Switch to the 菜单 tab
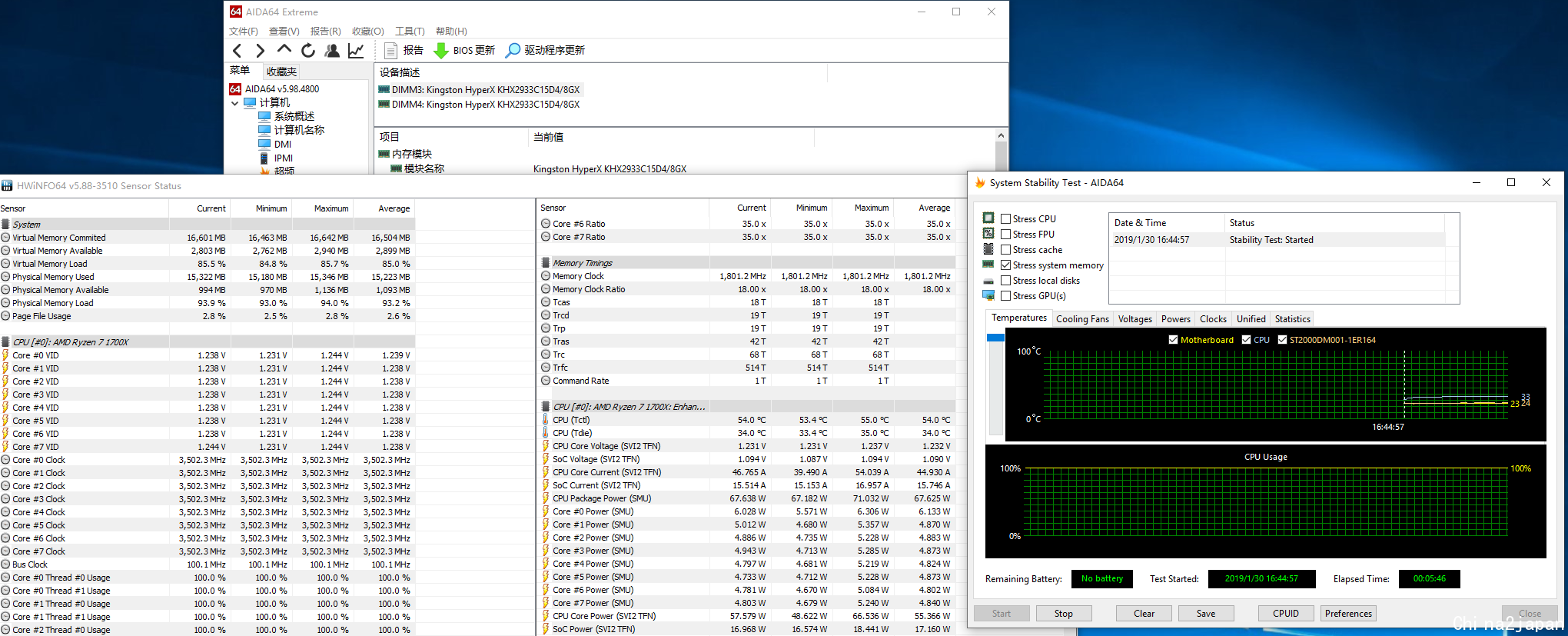 pyautogui.click(x=240, y=71)
